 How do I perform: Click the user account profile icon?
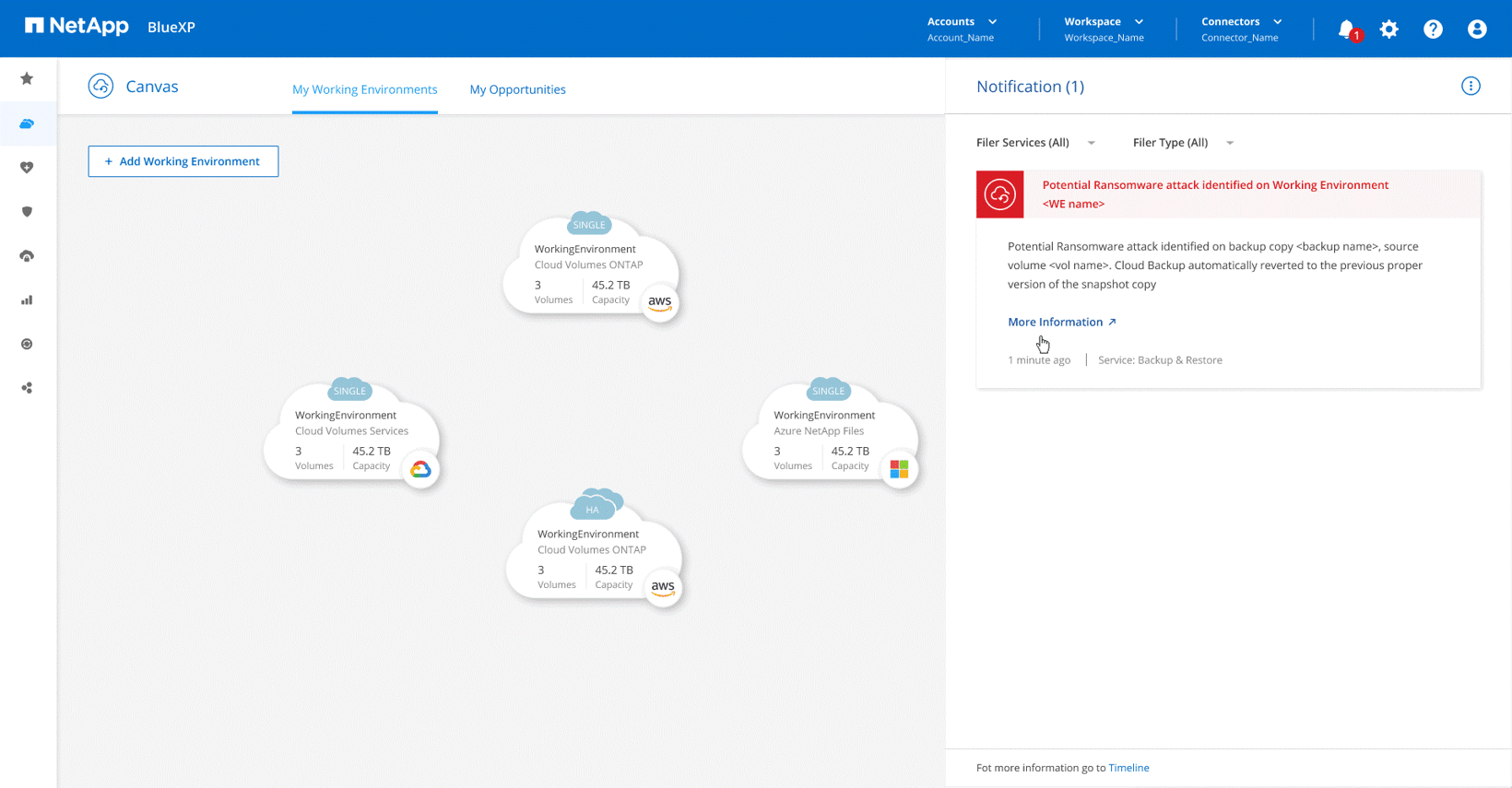pyautogui.click(x=1477, y=29)
